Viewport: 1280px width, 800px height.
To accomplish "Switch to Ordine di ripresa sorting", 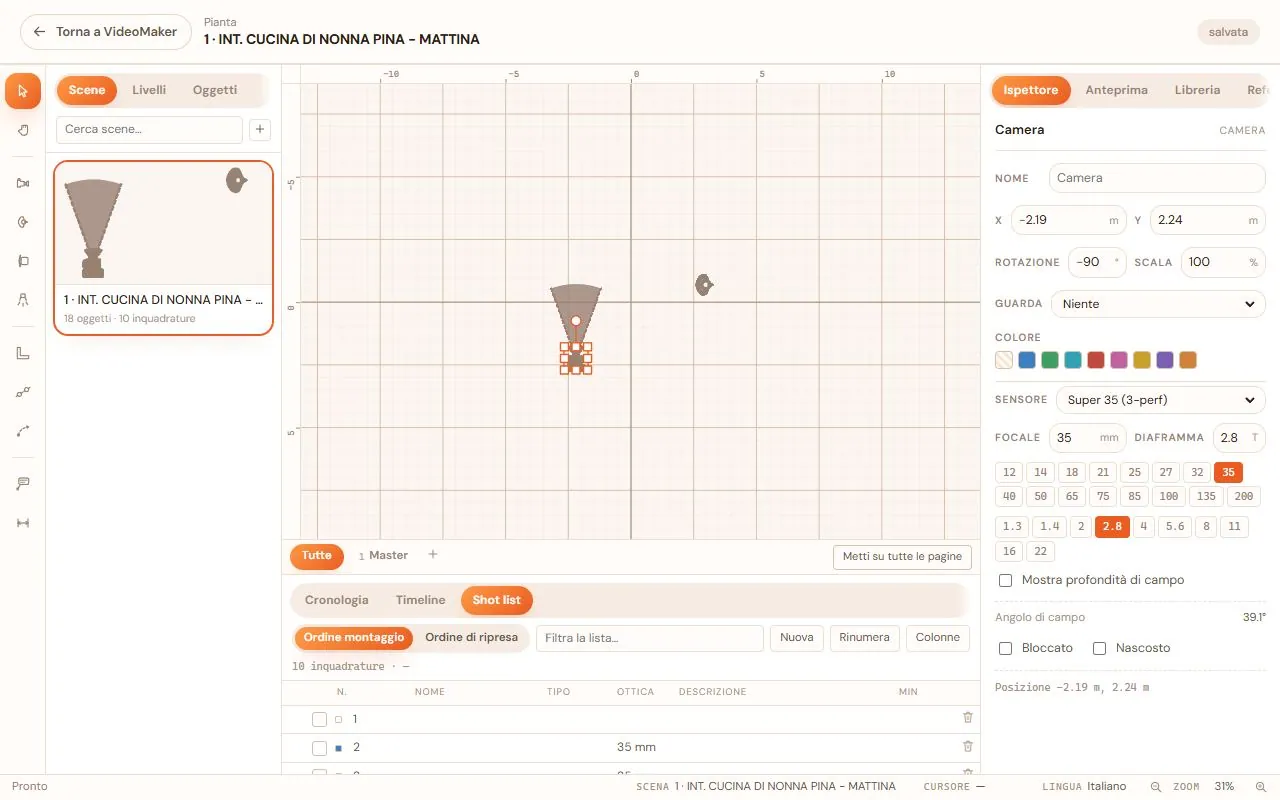I will (471, 638).
